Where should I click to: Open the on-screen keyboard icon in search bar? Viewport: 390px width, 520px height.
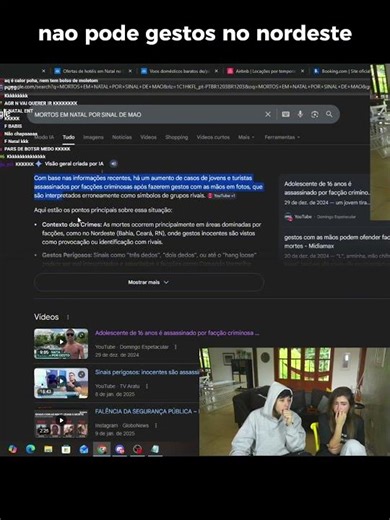click(x=286, y=114)
